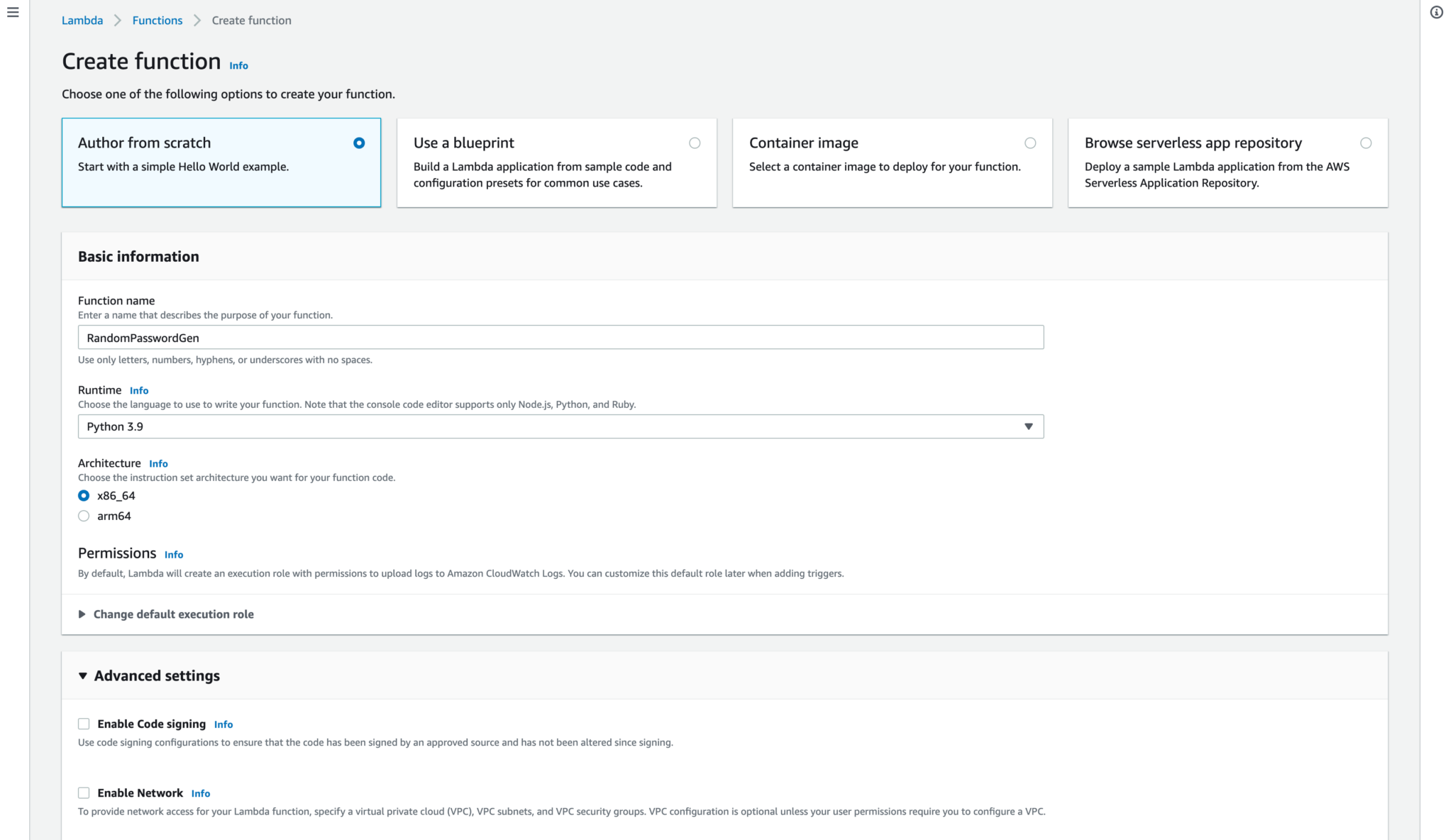Open Info link next to Permissions heading
1453x840 pixels.
173,554
